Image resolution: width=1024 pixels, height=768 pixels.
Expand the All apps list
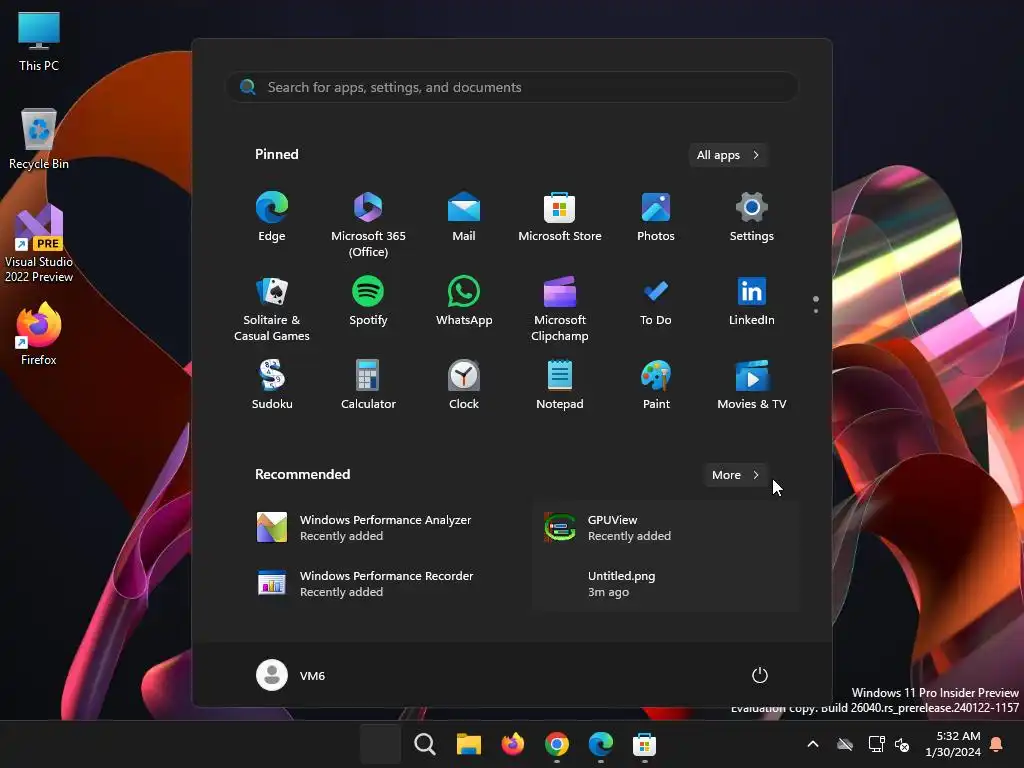728,155
